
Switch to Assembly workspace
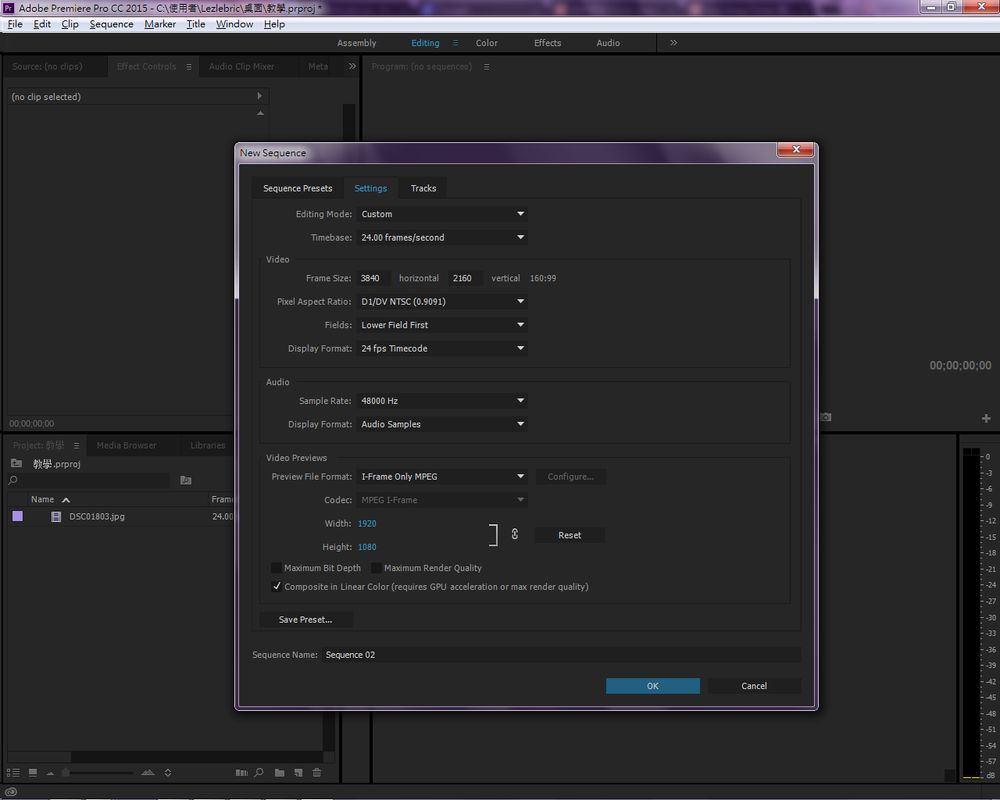tap(357, 43)
